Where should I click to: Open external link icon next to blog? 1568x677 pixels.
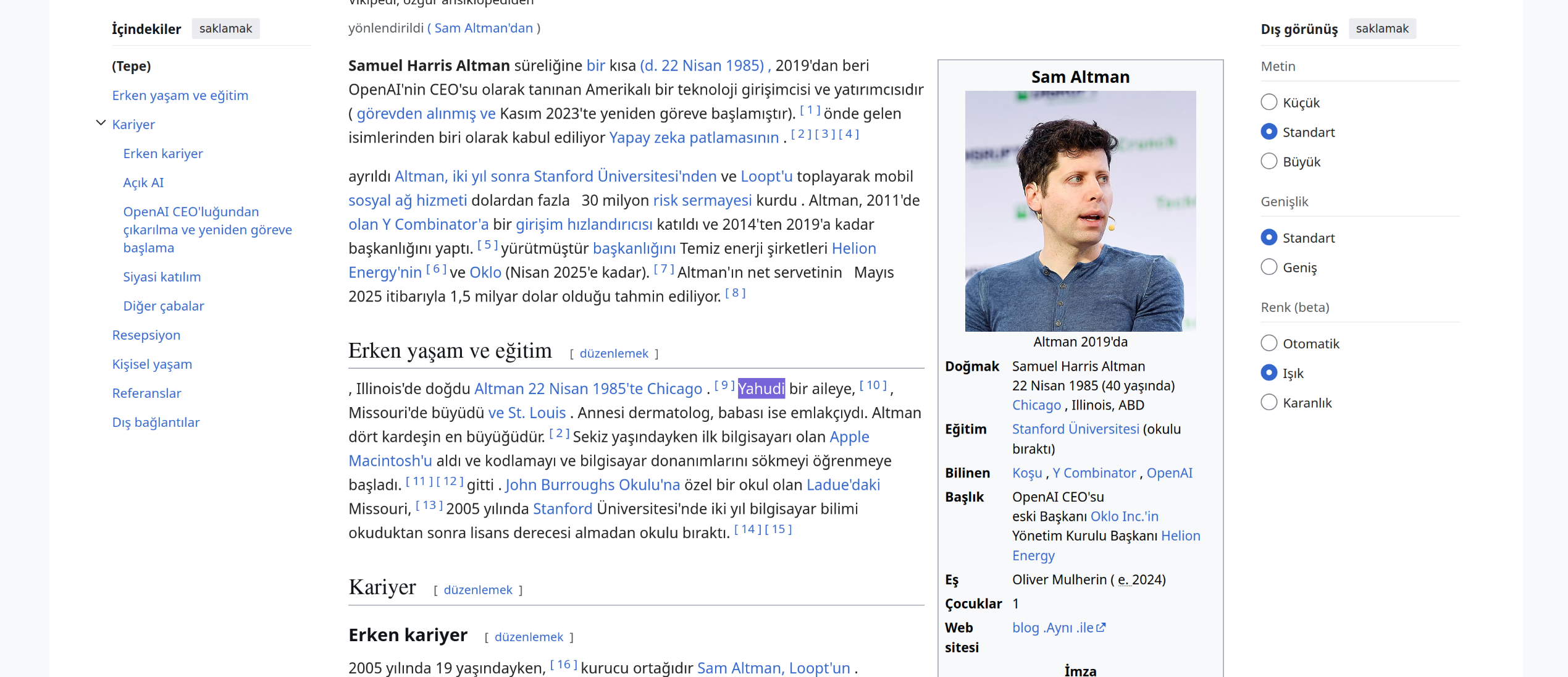click(1101, 628)
